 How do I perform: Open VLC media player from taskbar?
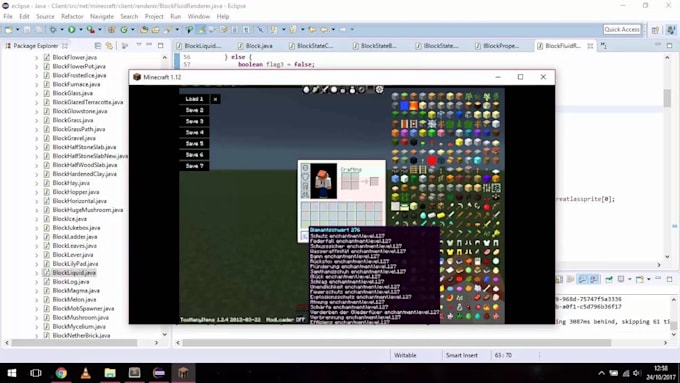[x=86, y=373]
